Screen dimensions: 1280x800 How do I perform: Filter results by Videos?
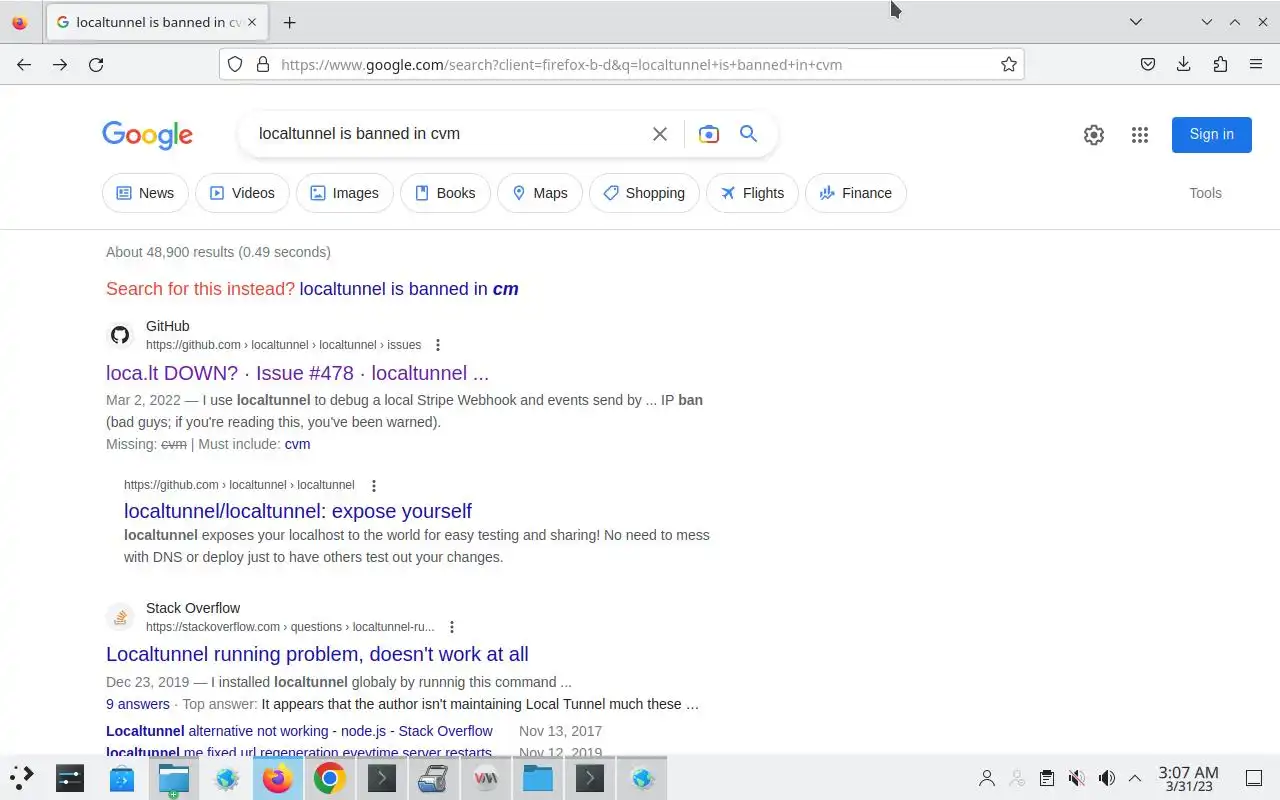click(242, 193)
